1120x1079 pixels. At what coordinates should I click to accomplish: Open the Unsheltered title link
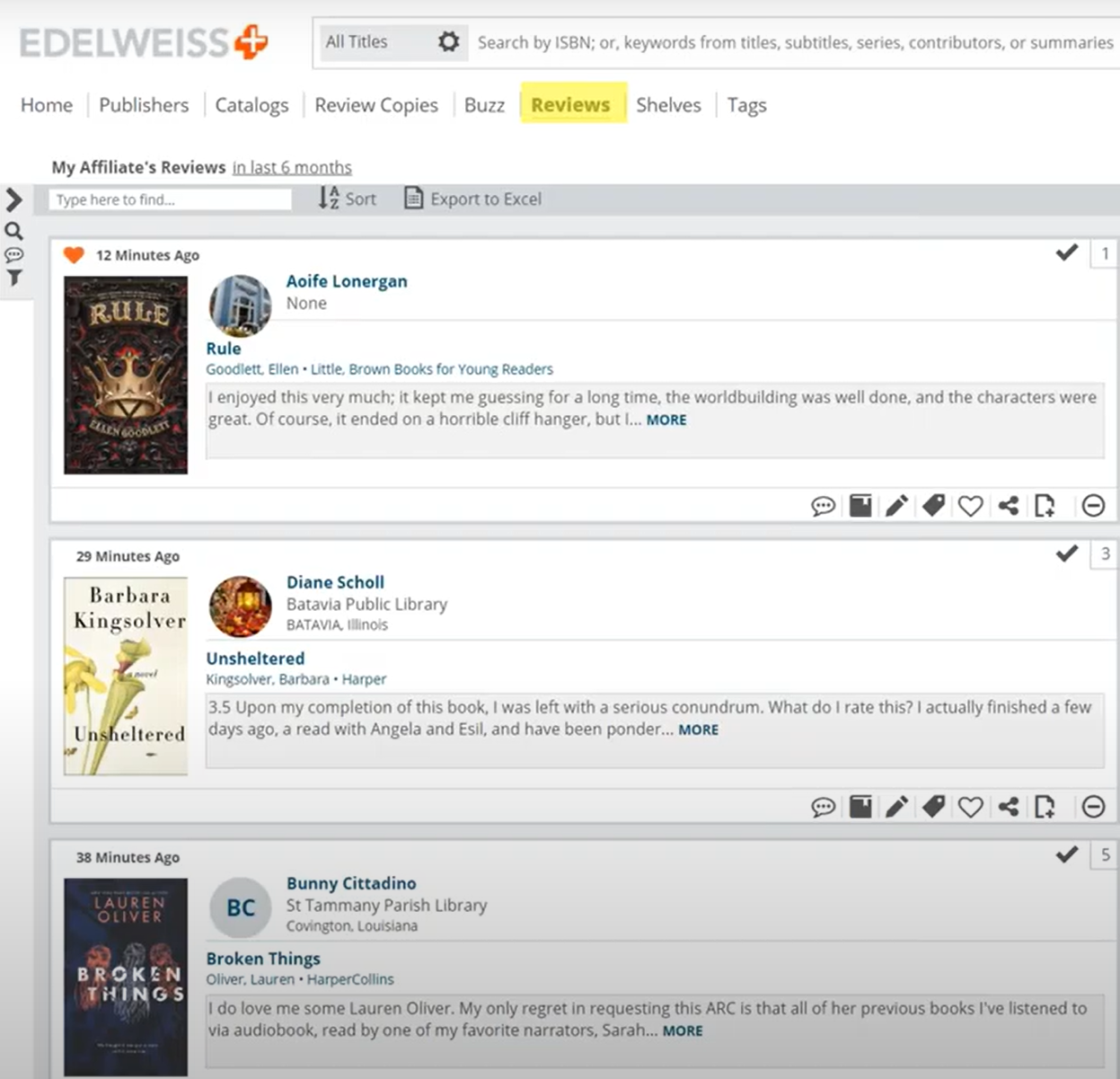point(255,659)
